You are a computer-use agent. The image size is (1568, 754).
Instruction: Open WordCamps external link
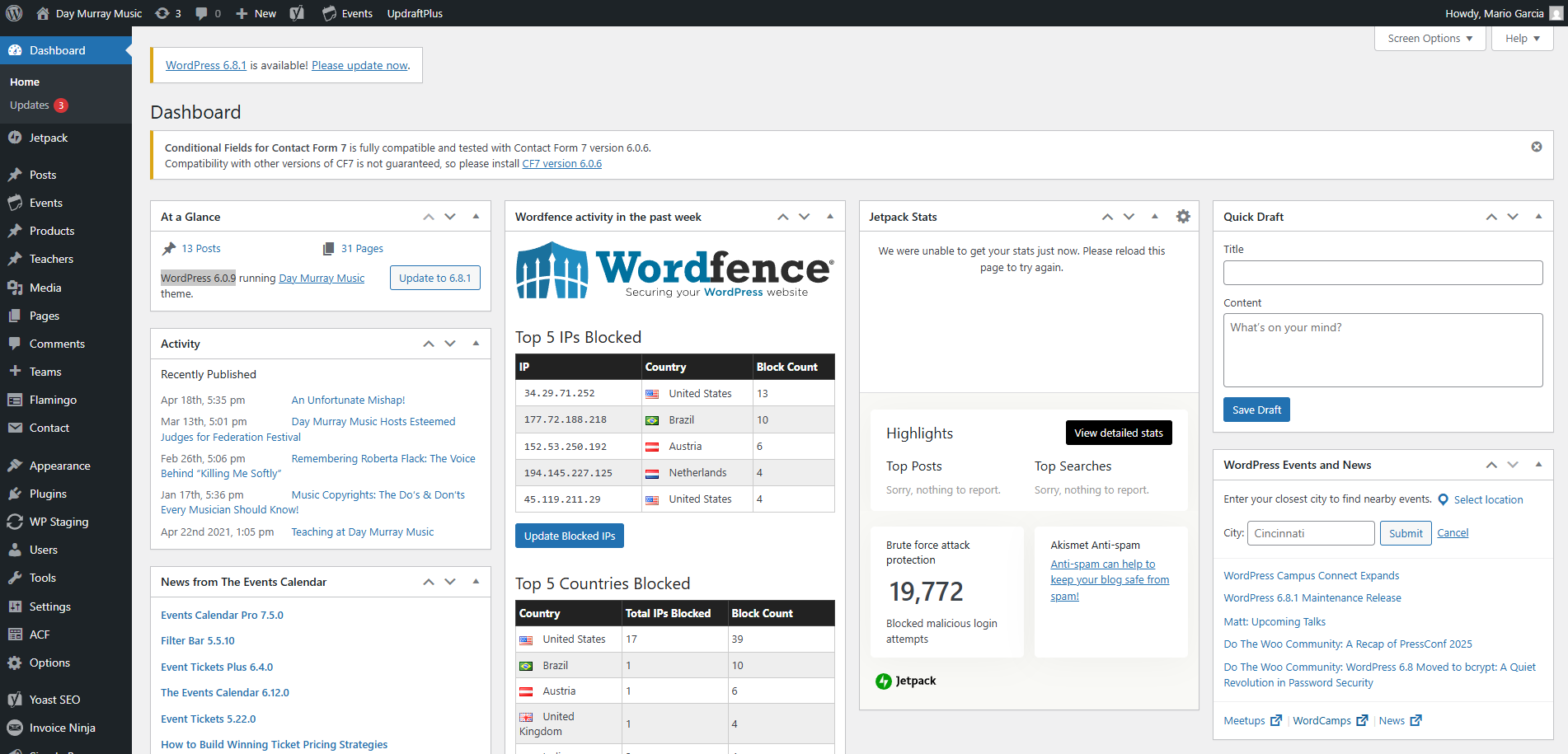click(1330, 720)
